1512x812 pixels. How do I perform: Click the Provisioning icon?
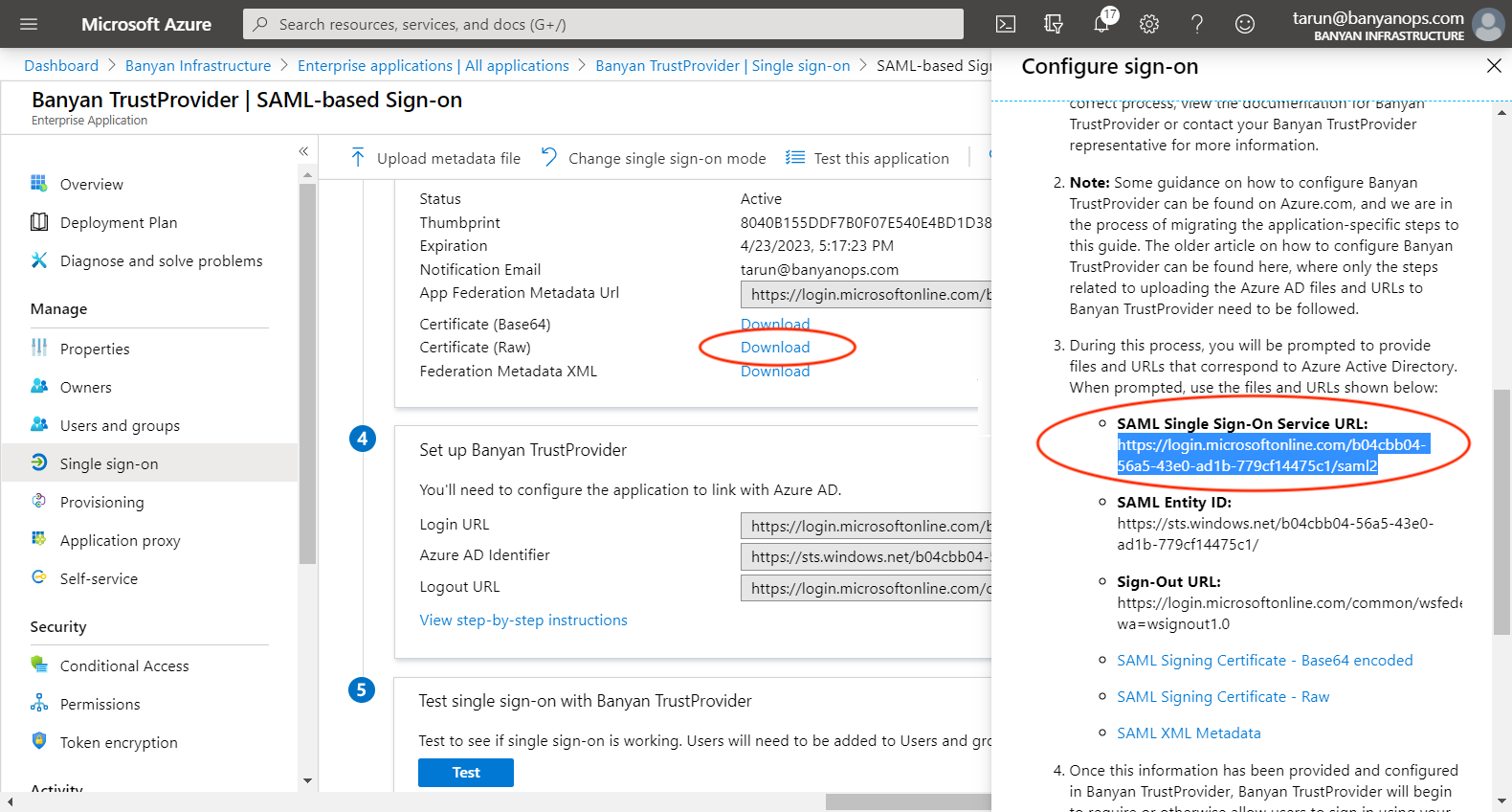[x=39, y=501]
